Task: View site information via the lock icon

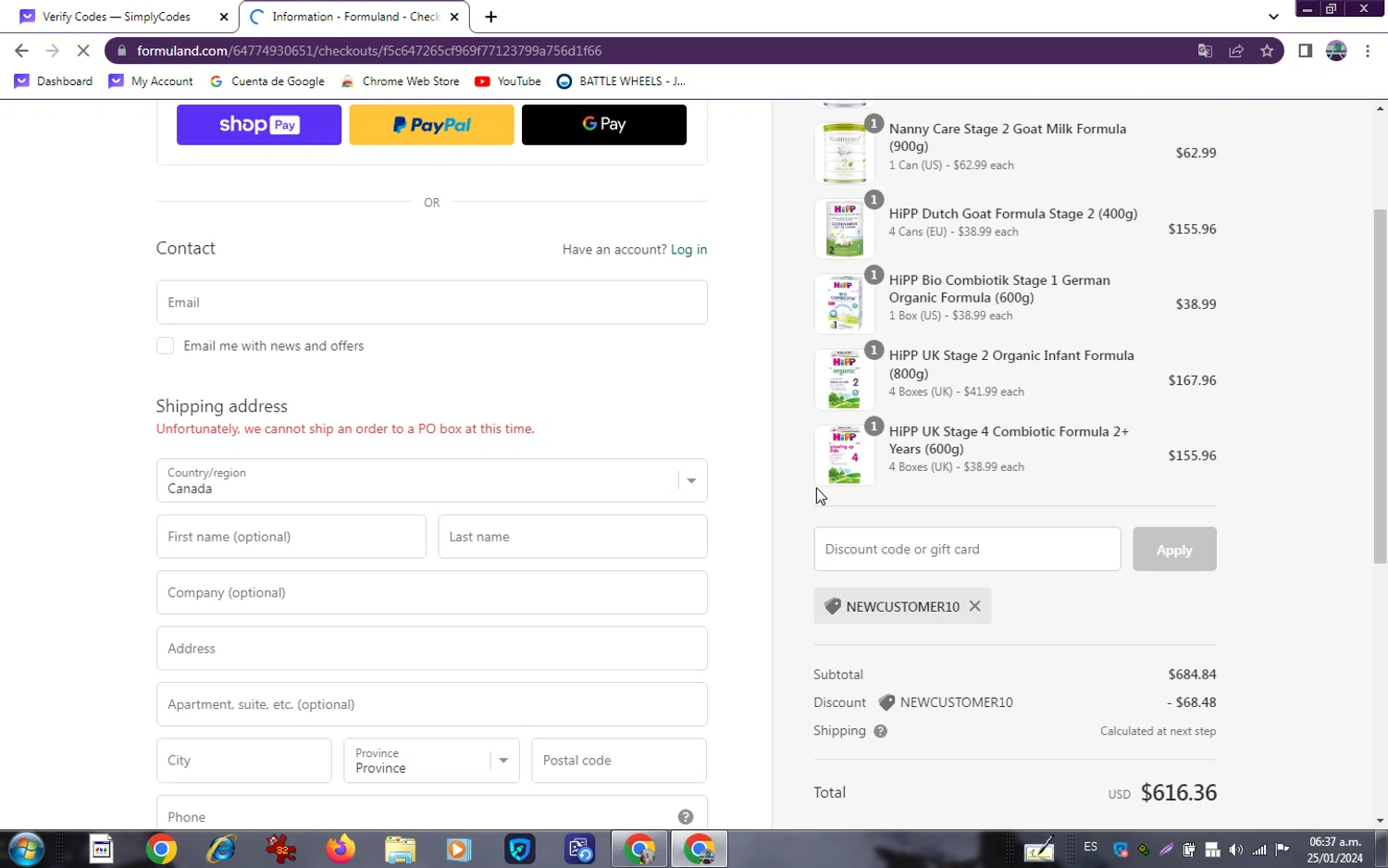Action: (121, 51)
